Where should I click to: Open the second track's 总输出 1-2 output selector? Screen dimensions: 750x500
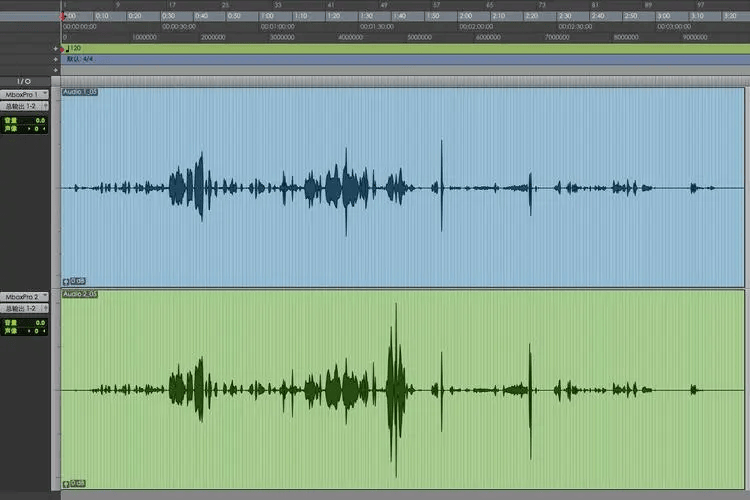(x=24, y=308)
